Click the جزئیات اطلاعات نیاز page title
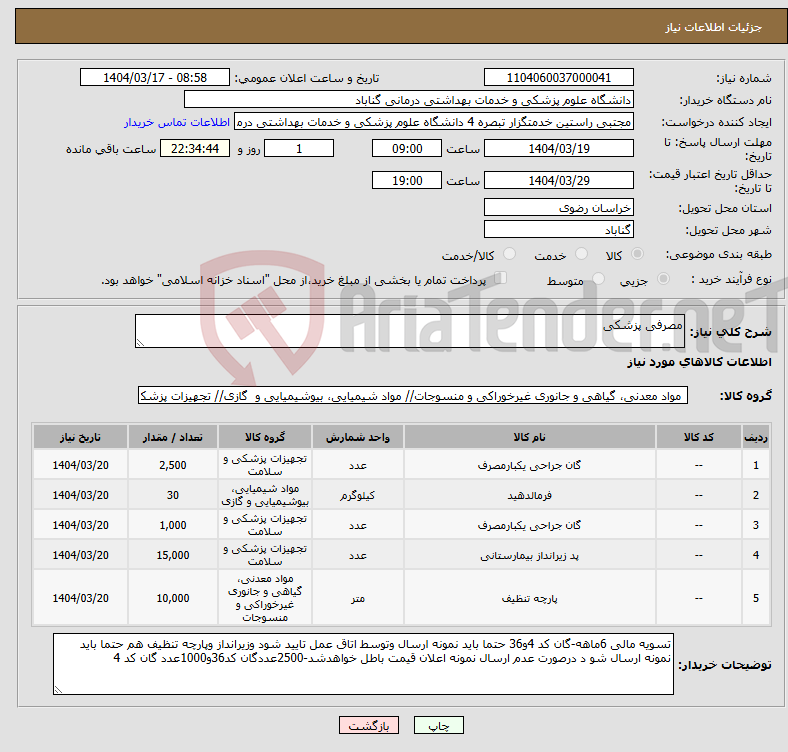The image size is (788, 752). (714, 27)
